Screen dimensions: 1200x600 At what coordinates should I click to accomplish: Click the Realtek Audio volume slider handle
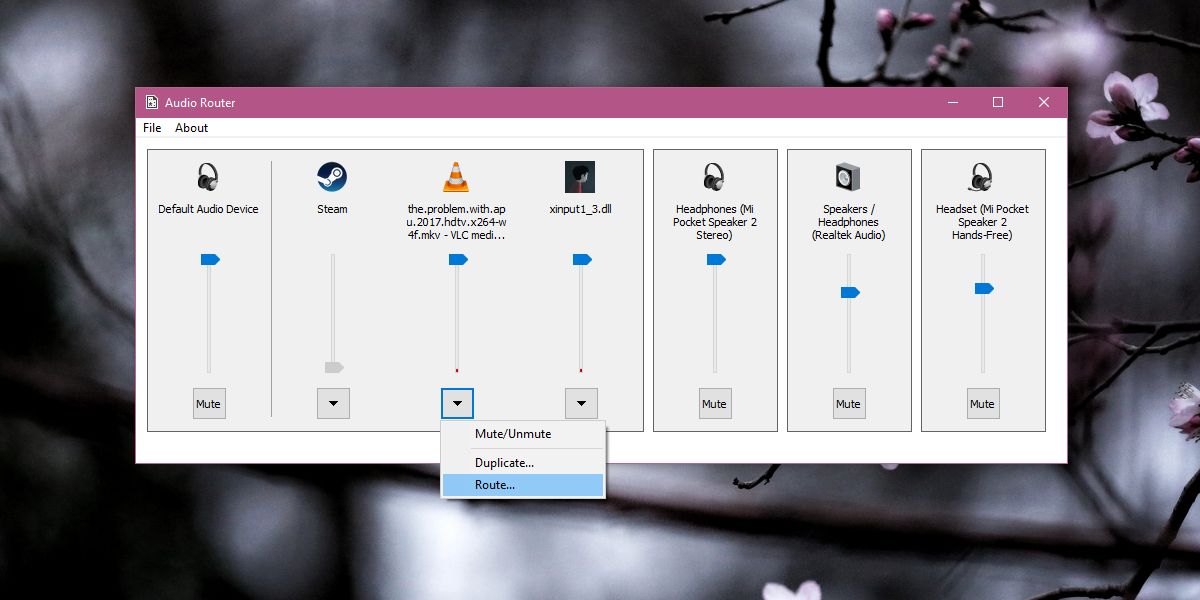pyautogui.click(x=850, y=292)
